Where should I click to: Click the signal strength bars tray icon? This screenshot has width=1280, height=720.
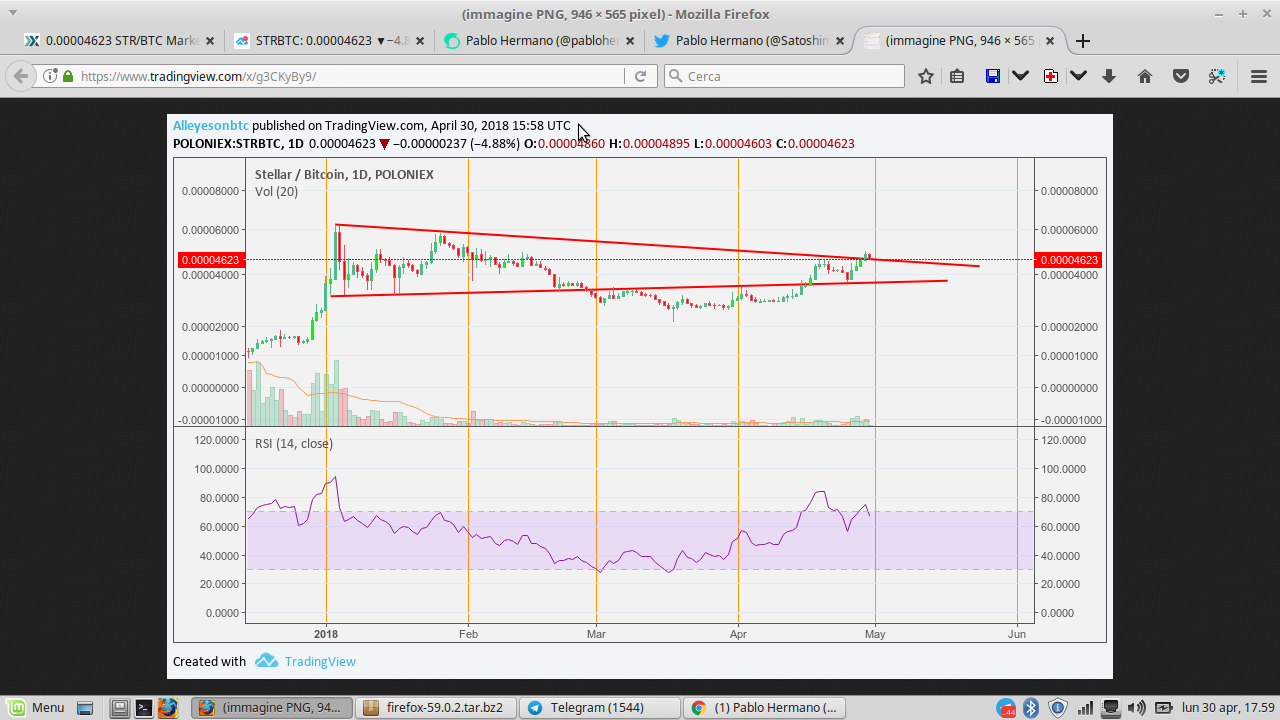point(1085,707)
